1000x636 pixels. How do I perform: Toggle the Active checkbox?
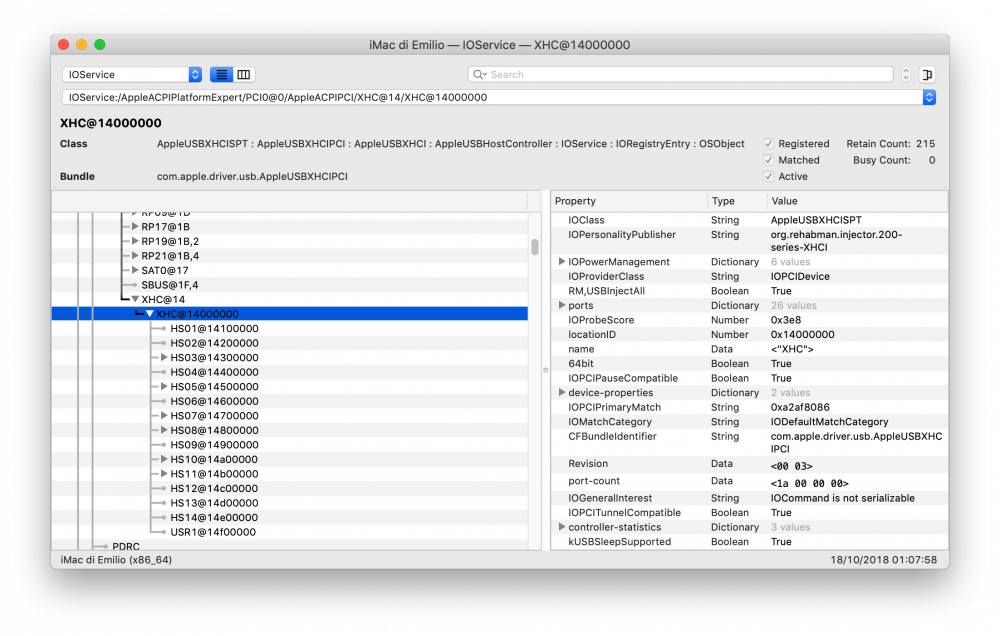(768, 177)
